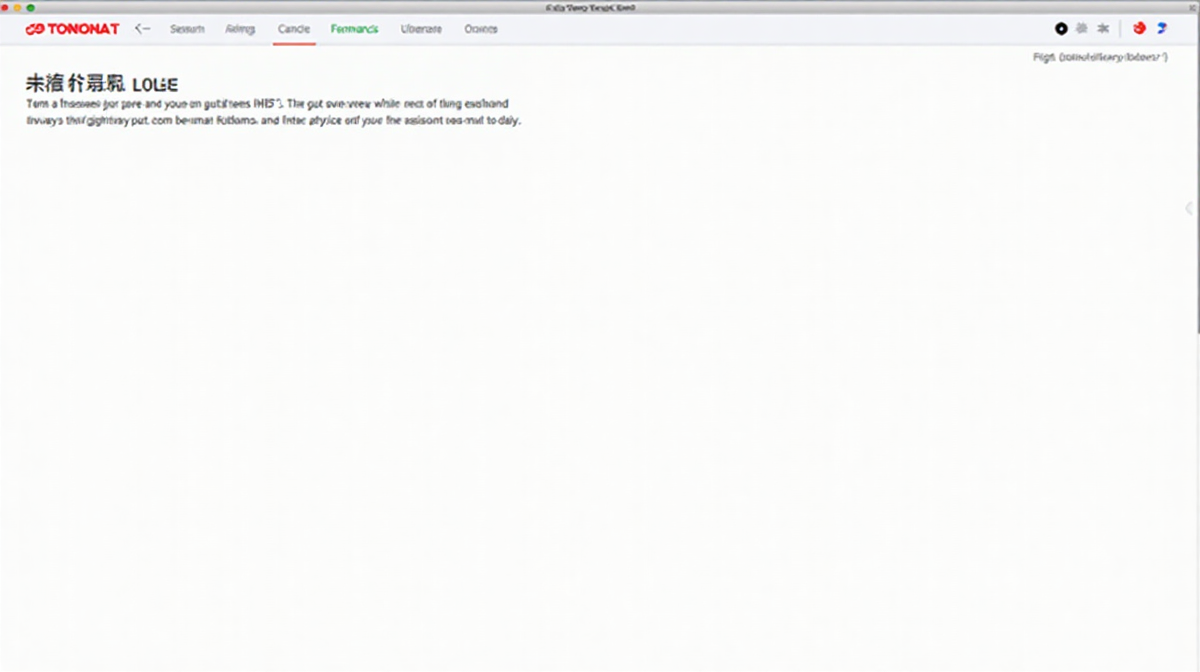Screen dimensions: 1200x672
Task: Switch to the Sessum tab
Action: click(x=187, y=29)
